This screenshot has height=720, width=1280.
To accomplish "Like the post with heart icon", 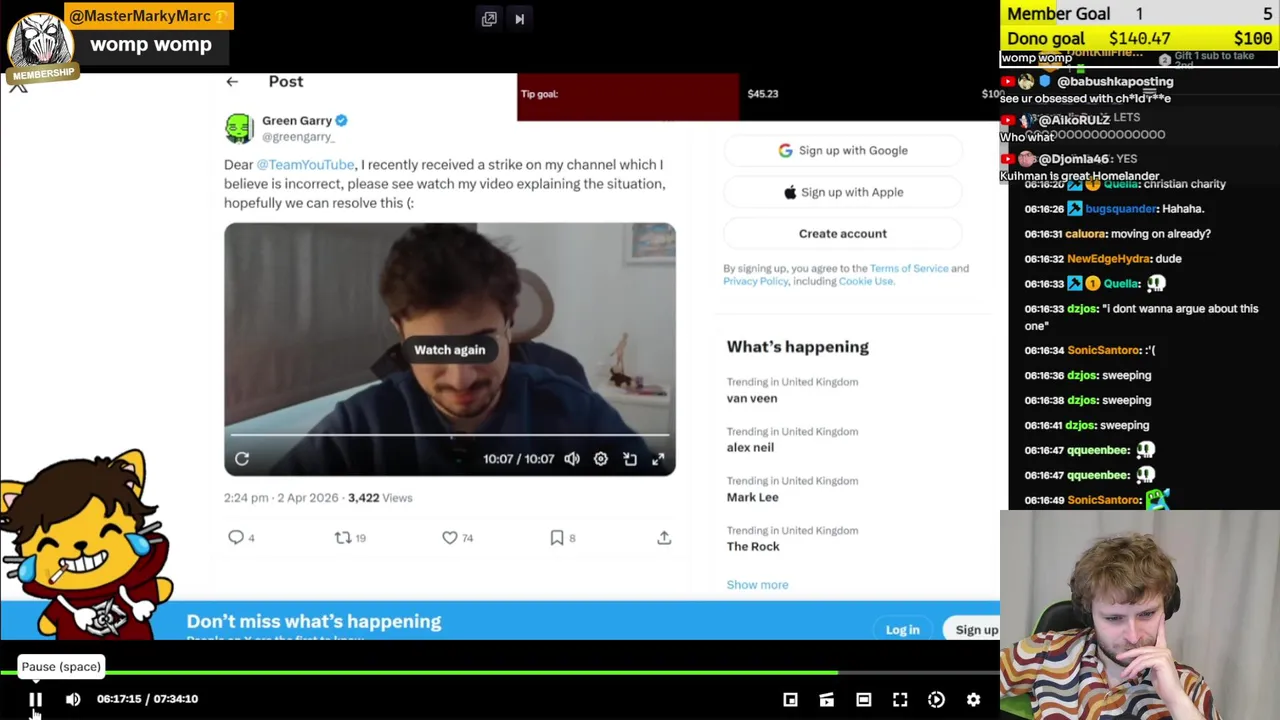I will point(450,538).
